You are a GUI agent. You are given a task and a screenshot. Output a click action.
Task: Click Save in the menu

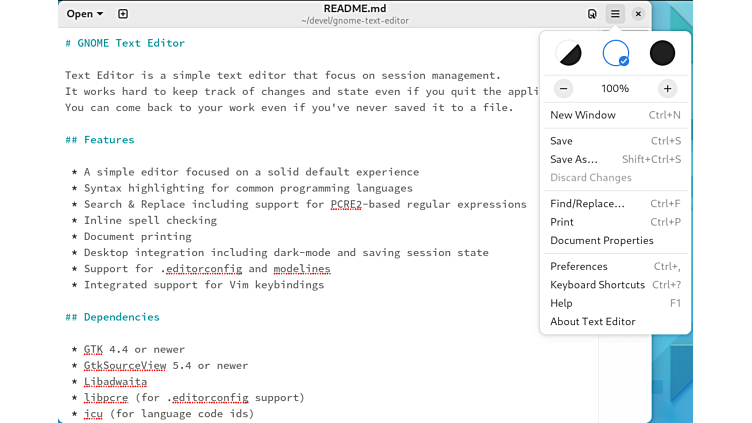click(x=561, y=141)
